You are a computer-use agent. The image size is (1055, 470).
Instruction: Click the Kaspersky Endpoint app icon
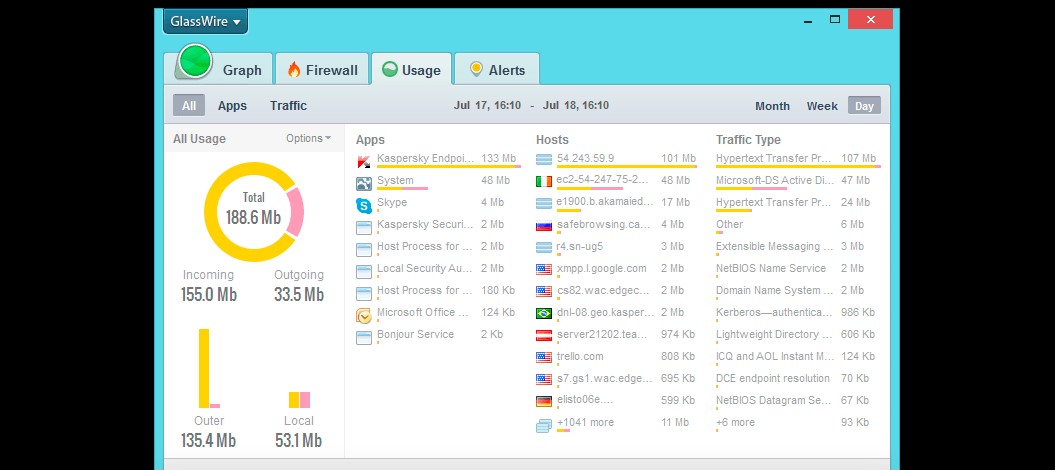point(364,161)
